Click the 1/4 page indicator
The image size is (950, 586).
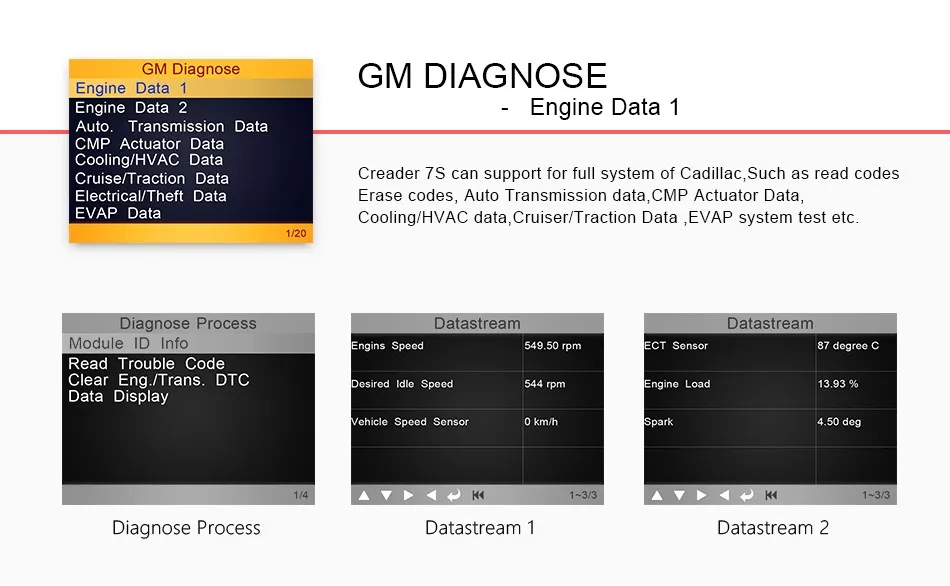(x=301, y=495)
